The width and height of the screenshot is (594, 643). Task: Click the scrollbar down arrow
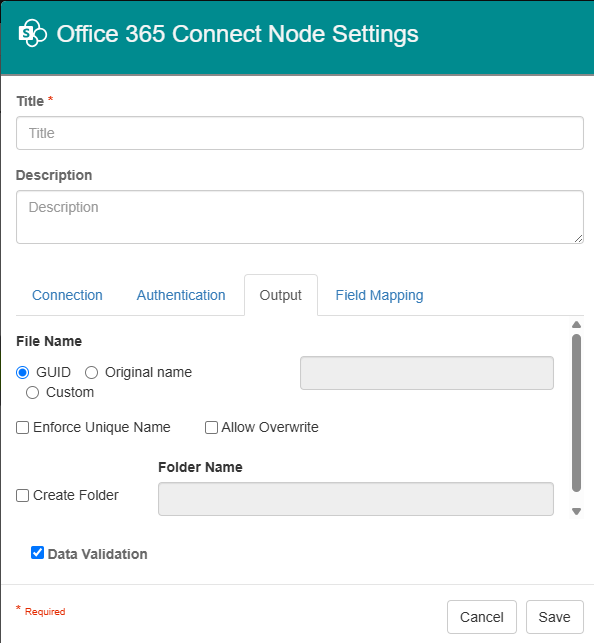[576, 511]
